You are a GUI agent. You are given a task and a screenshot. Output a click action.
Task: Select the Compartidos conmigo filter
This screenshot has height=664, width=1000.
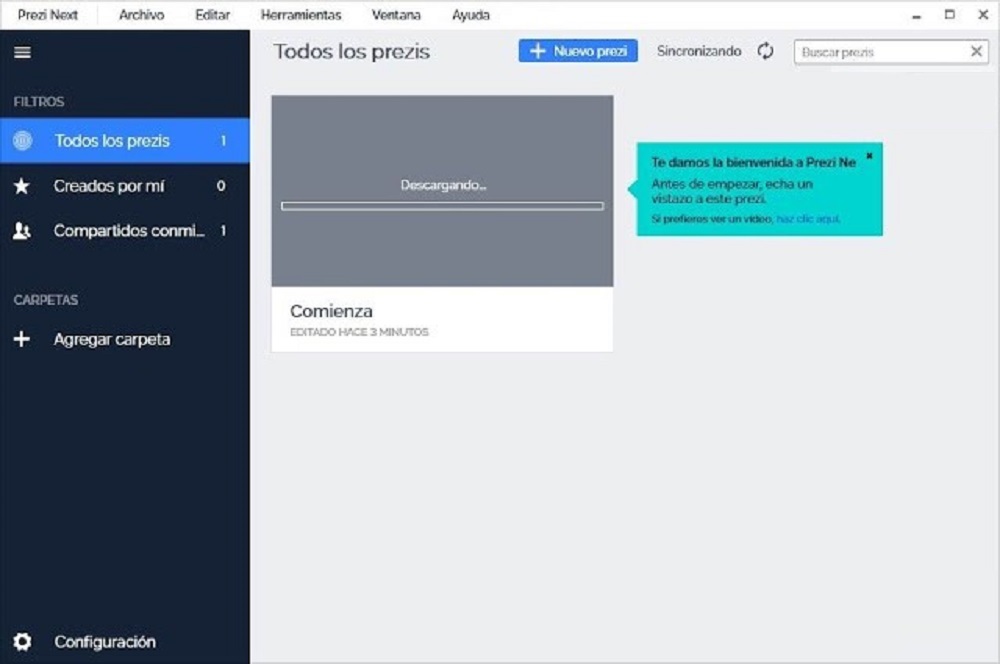pyautogui.click(x=125, y=231)
